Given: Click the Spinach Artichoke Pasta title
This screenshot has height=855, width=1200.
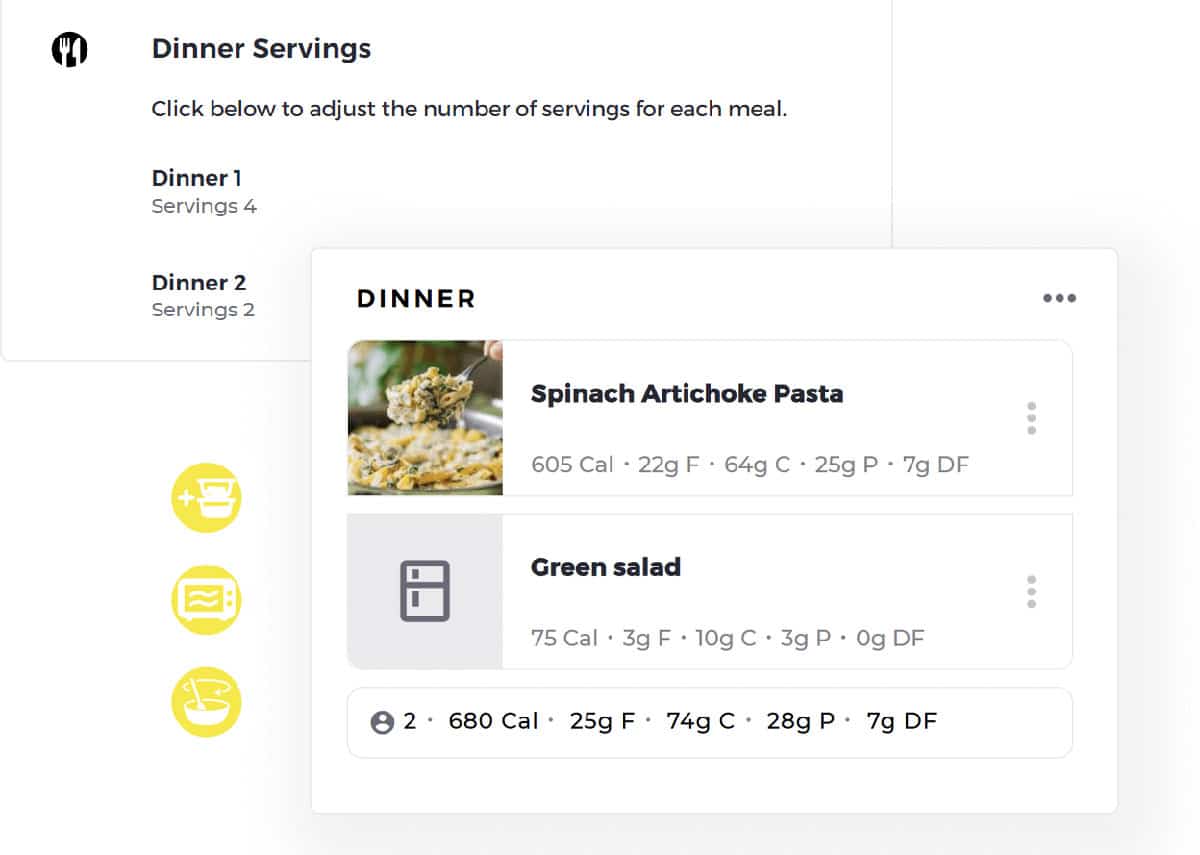Looking at the screenshot, I should click(686, 394).
